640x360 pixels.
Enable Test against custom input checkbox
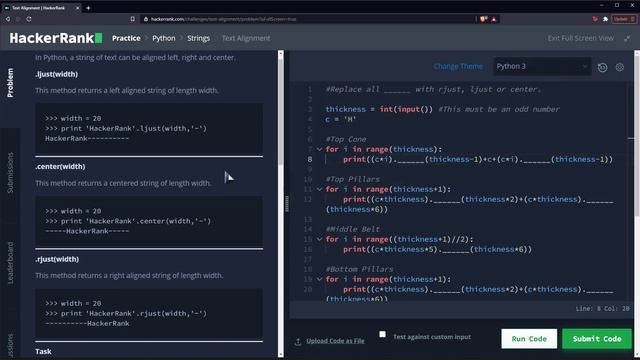point(382,334)
